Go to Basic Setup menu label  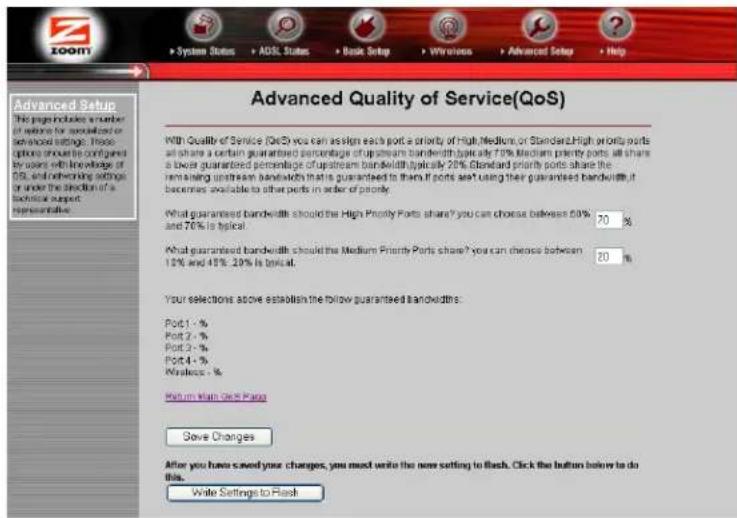point(363,51)
